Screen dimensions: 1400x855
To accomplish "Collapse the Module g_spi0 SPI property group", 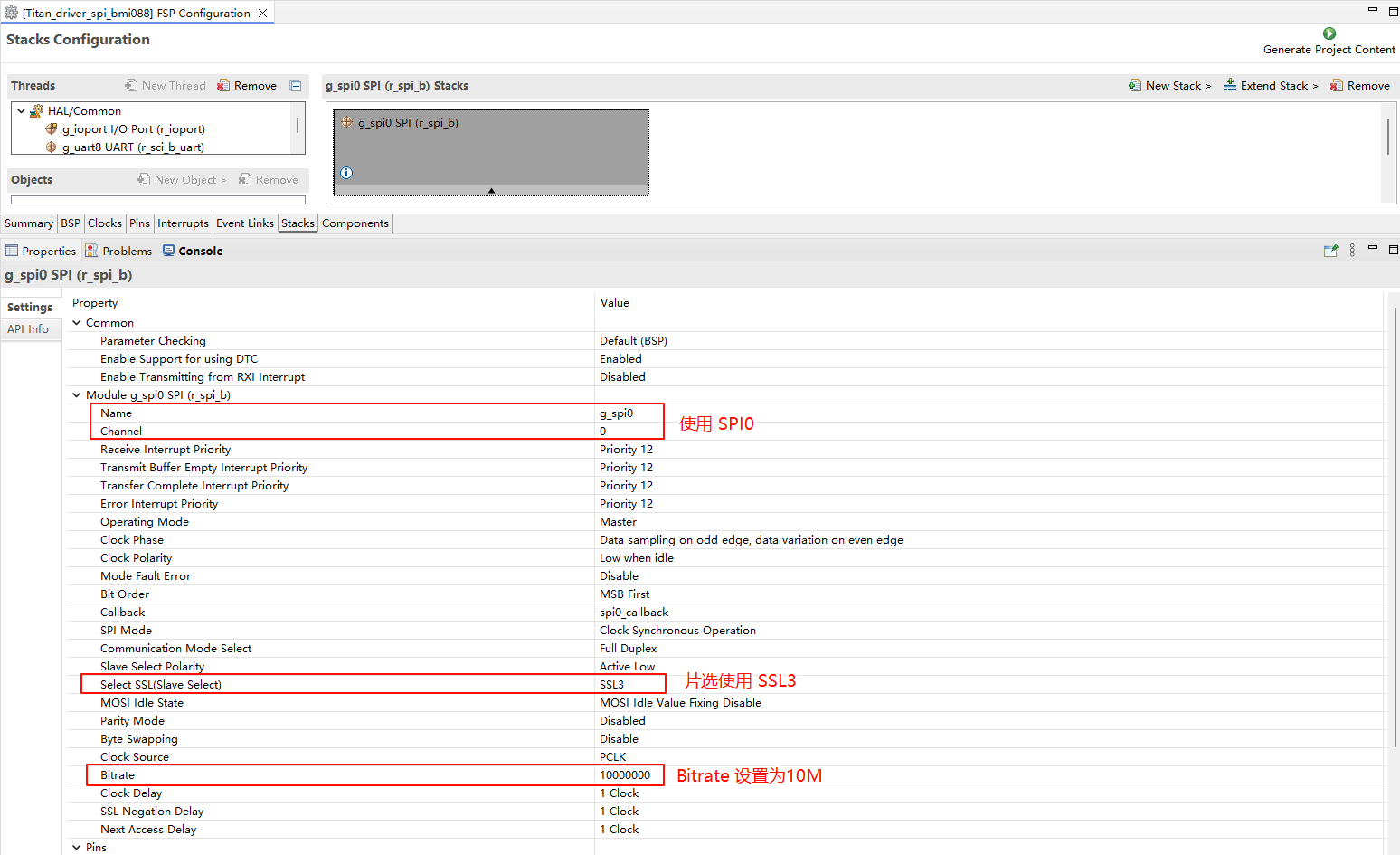I will coord(77,395).
